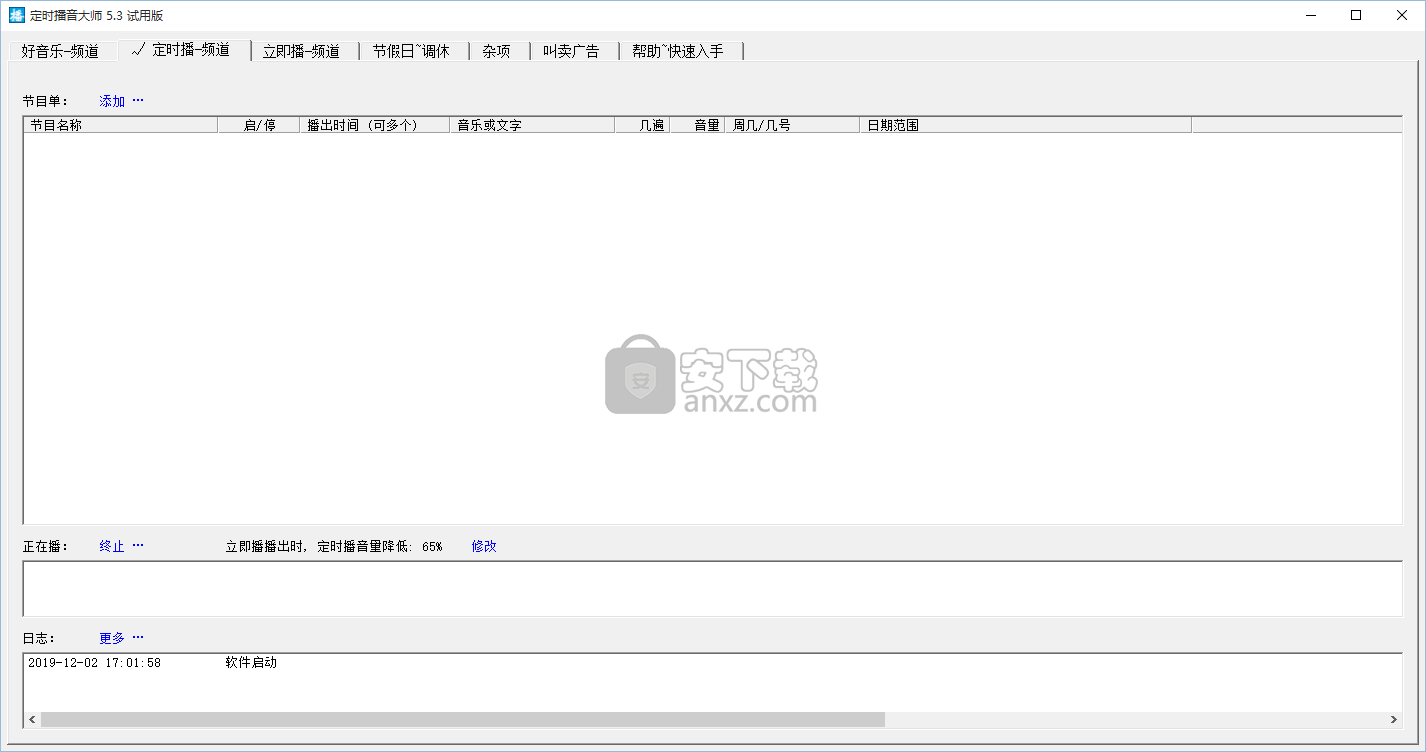Click the log horizontal scrollbar thumb
Image resolution: width=1426 pixels, height=752 pixels.
tap(463, 719)
